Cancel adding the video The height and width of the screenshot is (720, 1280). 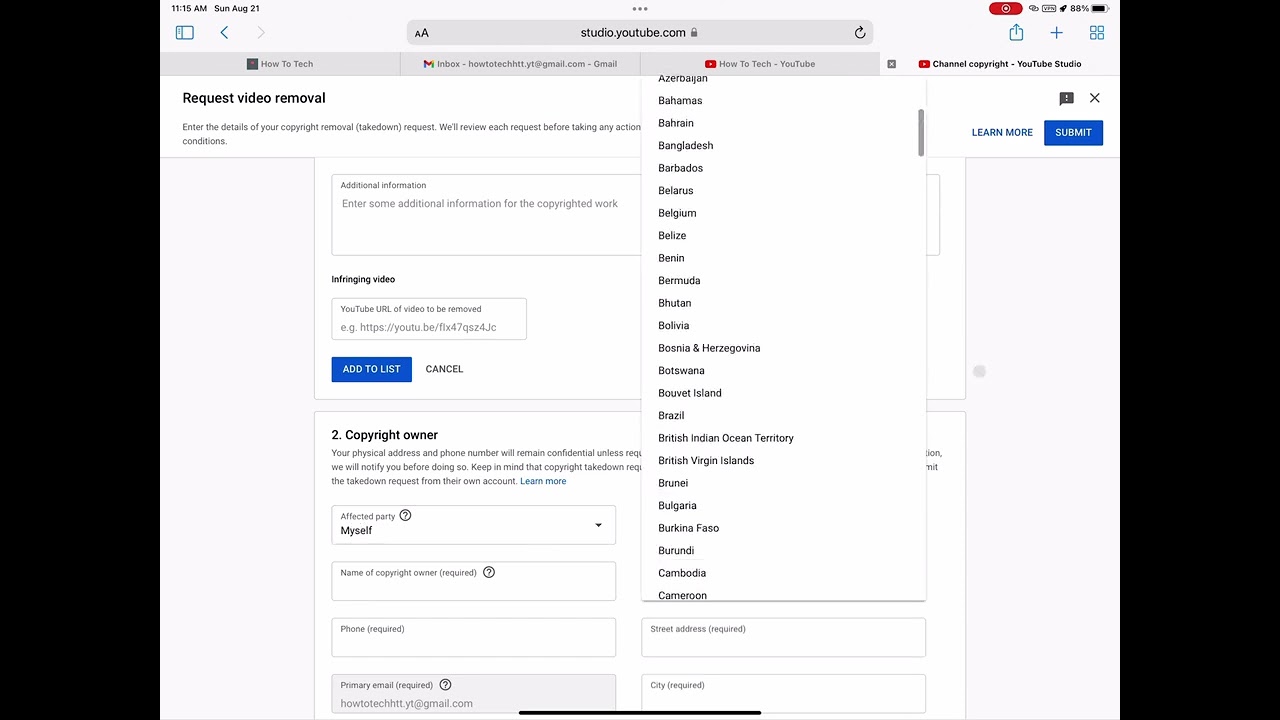pos(444,369)
